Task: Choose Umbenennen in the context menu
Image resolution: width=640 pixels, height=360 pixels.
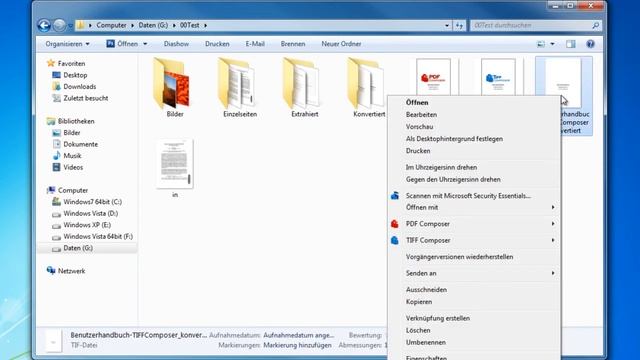Action: click(426, 342)
